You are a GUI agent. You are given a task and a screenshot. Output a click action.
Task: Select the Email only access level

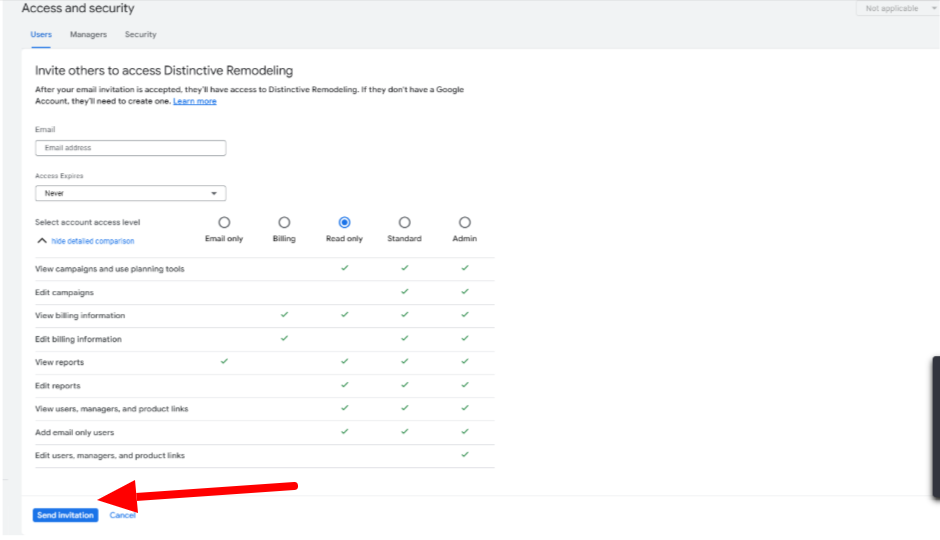point(224,222)
